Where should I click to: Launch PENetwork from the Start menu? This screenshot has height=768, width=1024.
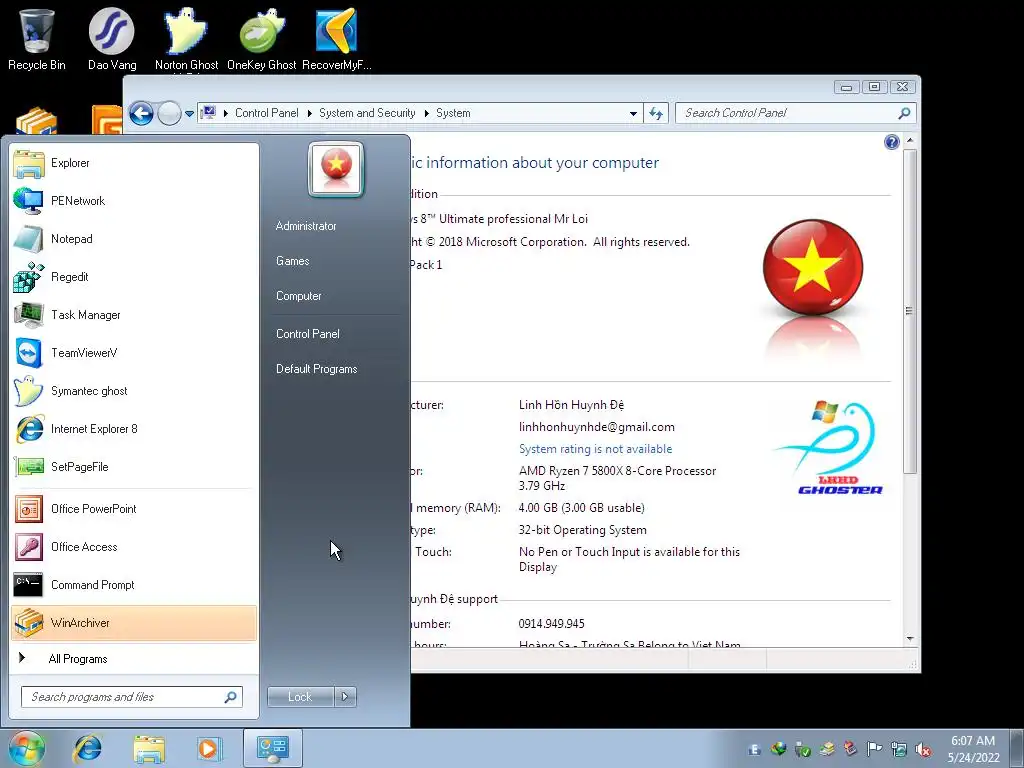(x=134, y=201)
